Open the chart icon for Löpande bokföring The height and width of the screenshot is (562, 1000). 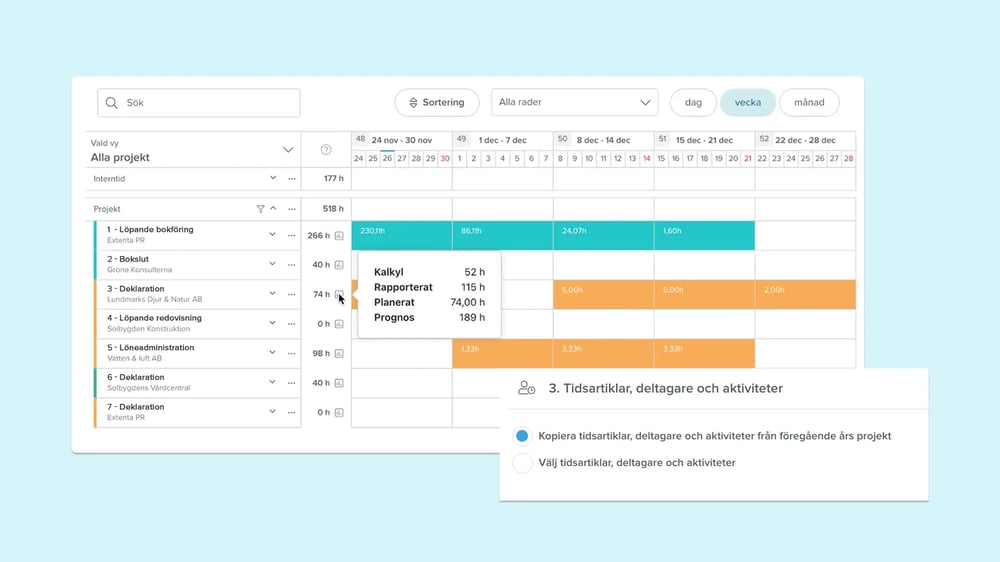(x=339, y=236)
